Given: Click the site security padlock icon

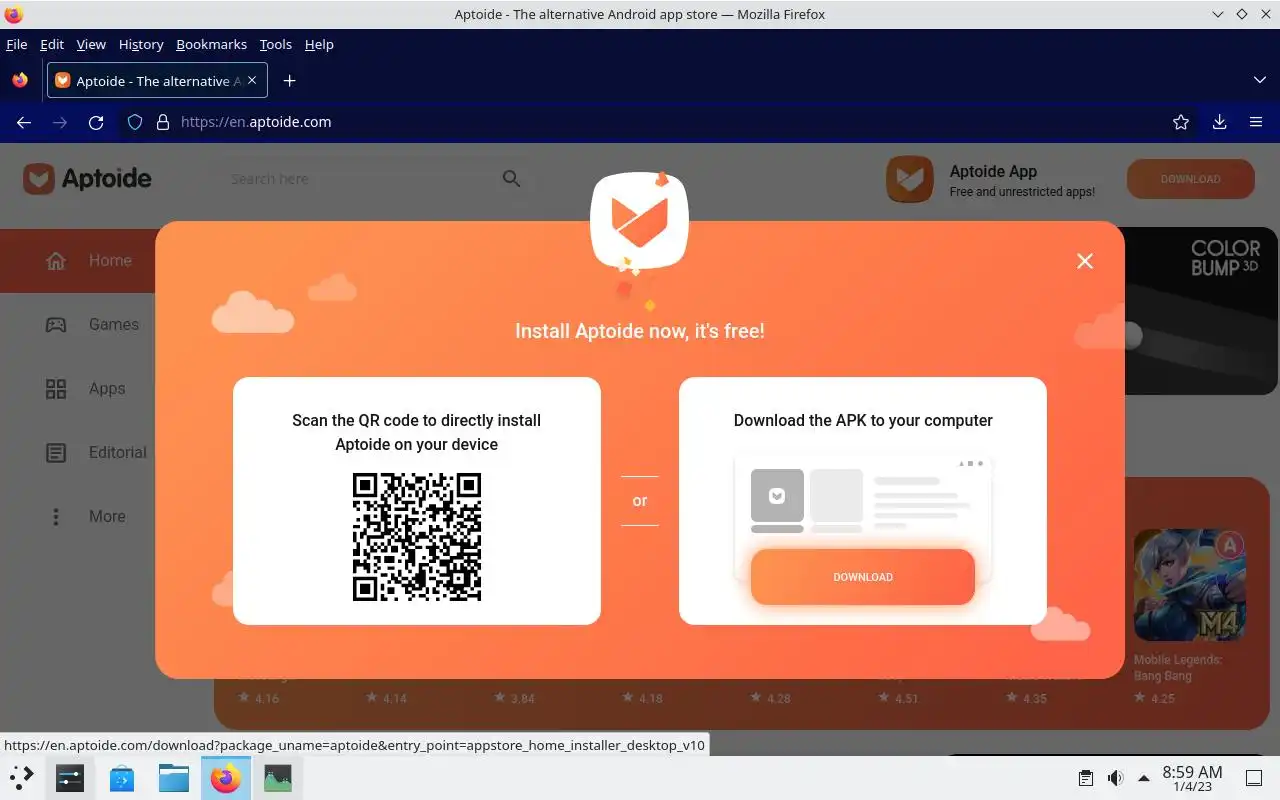Looking at the screenshot, I should click(x=163, y=122).
